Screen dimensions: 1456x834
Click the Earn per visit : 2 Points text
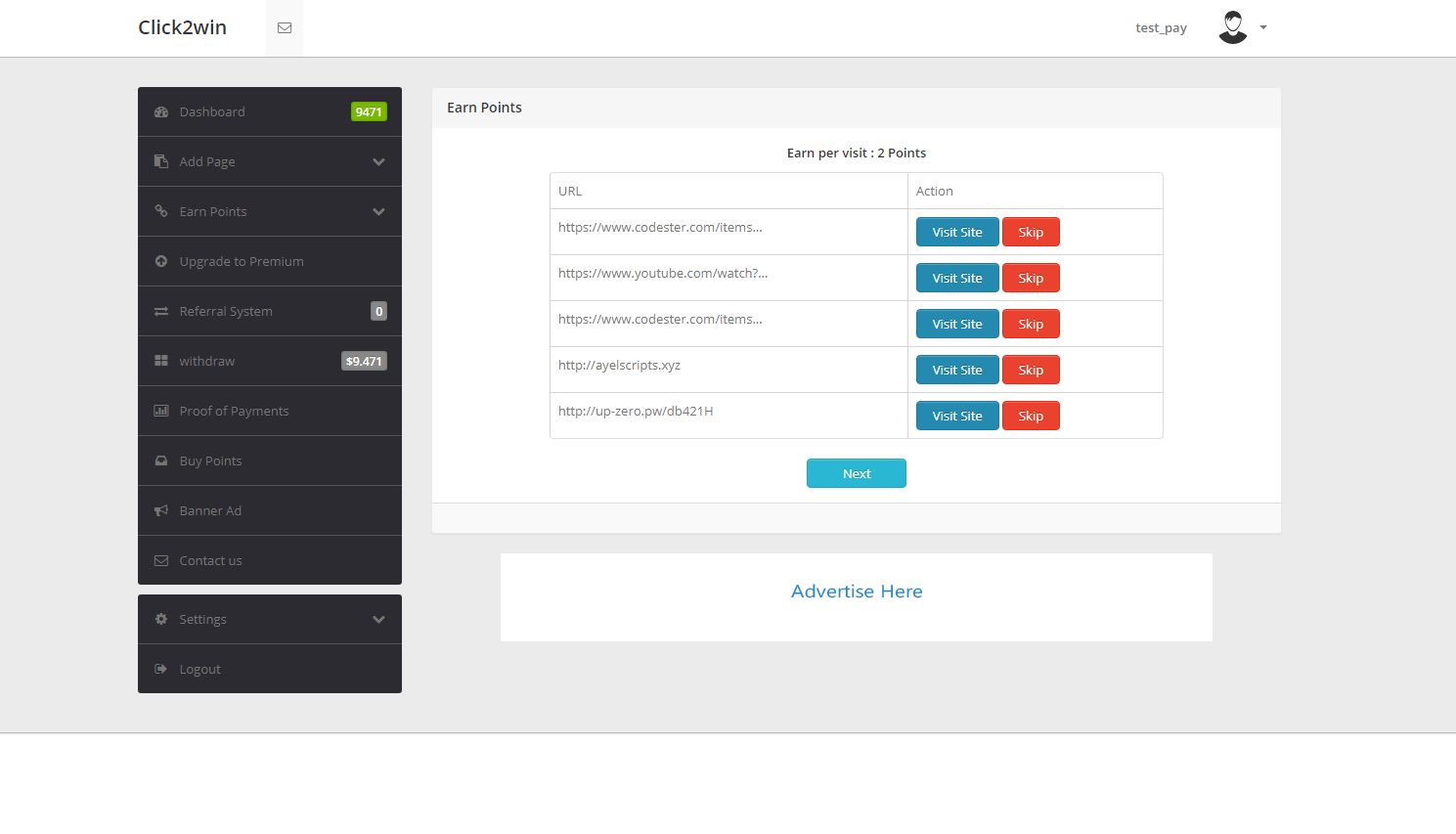coord(857,154)
